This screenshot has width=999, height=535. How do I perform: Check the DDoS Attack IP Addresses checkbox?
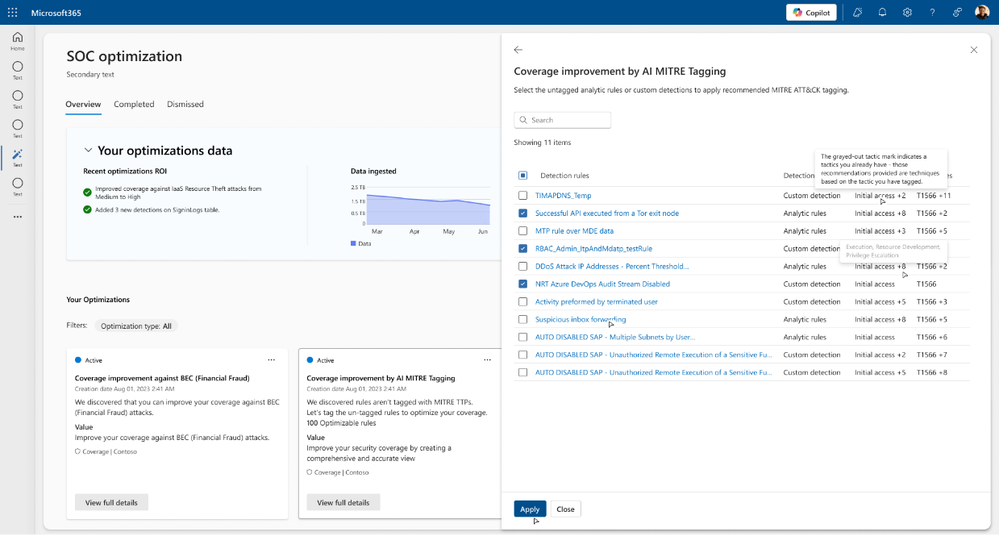click(522, 266)
